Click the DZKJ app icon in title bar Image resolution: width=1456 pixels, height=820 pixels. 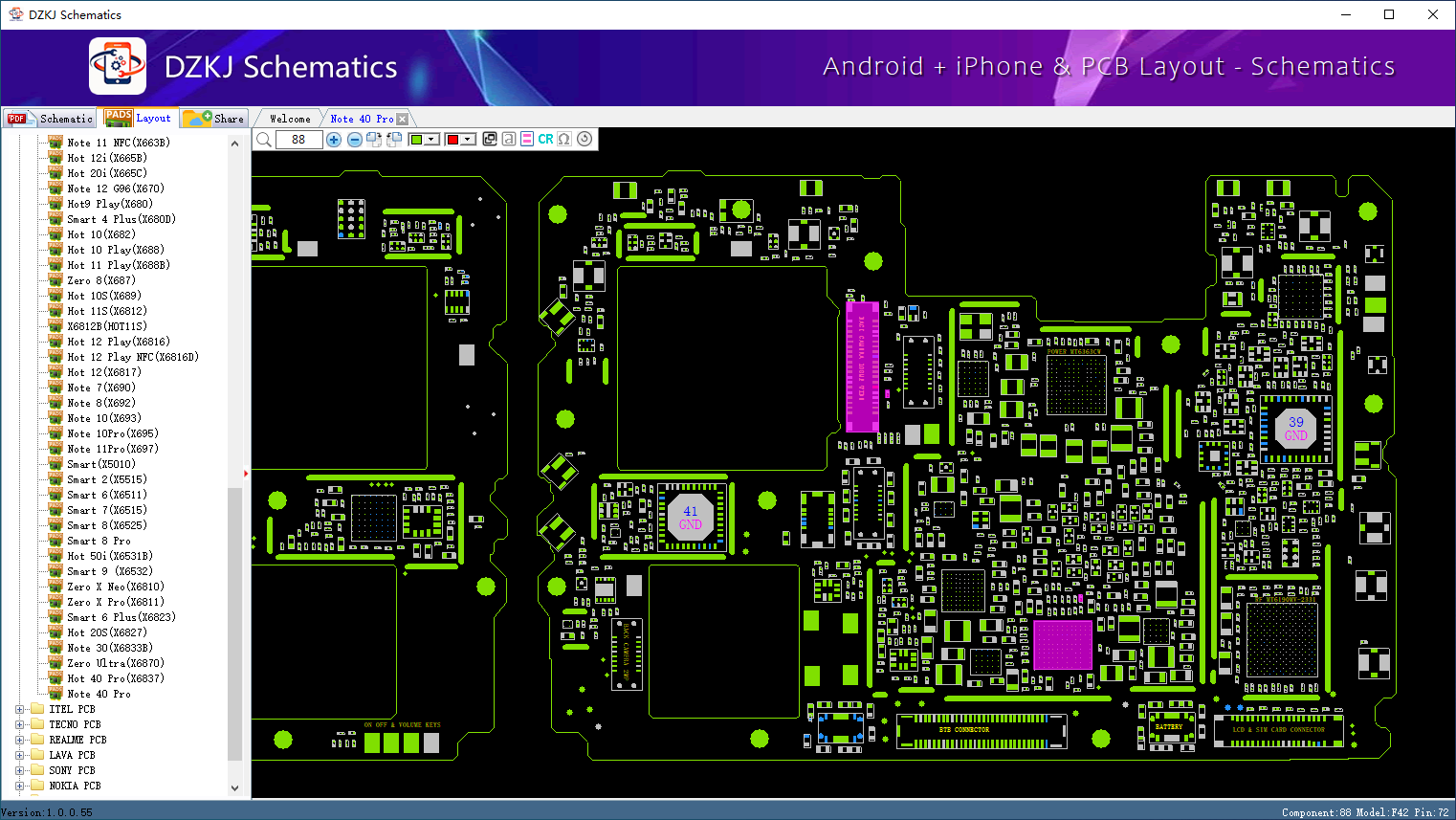pyautogui.click(x=15, y=14)
